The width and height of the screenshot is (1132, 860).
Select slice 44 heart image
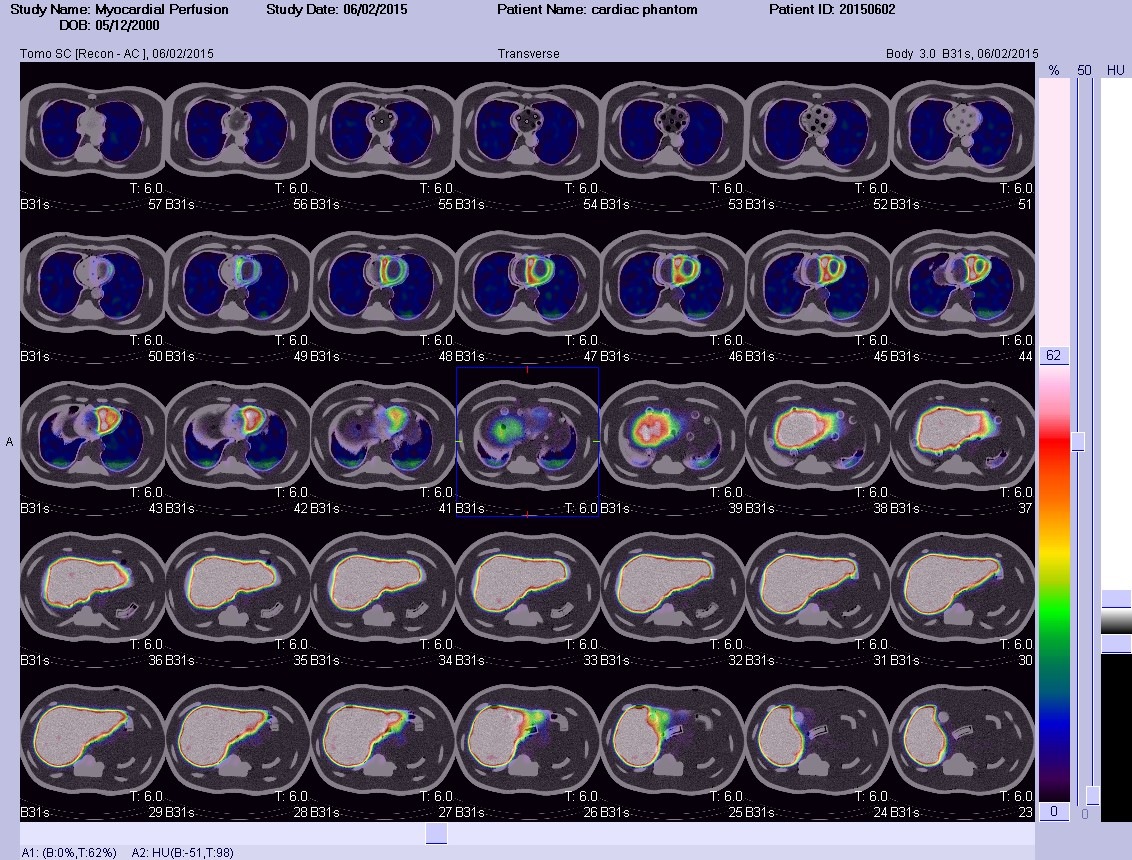coord(962,290)
